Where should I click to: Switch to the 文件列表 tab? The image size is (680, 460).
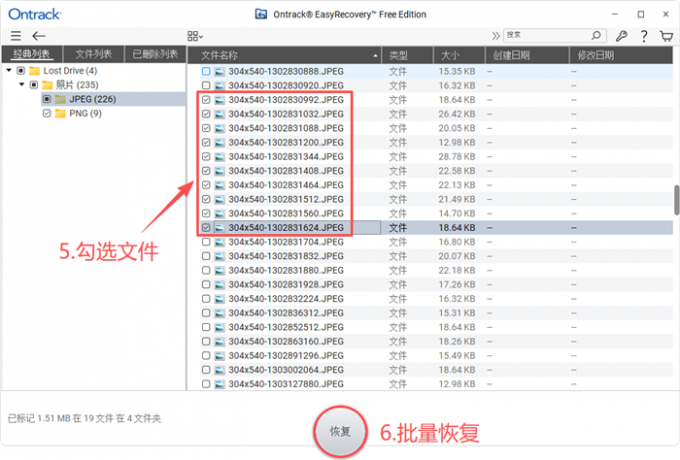point(94,54)
